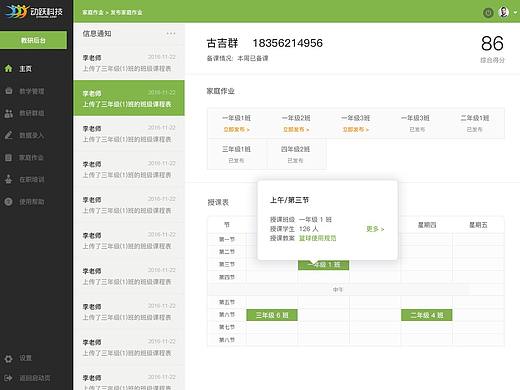
Task: Click the phone number 18356214956
Action: (x=288, y=43)
